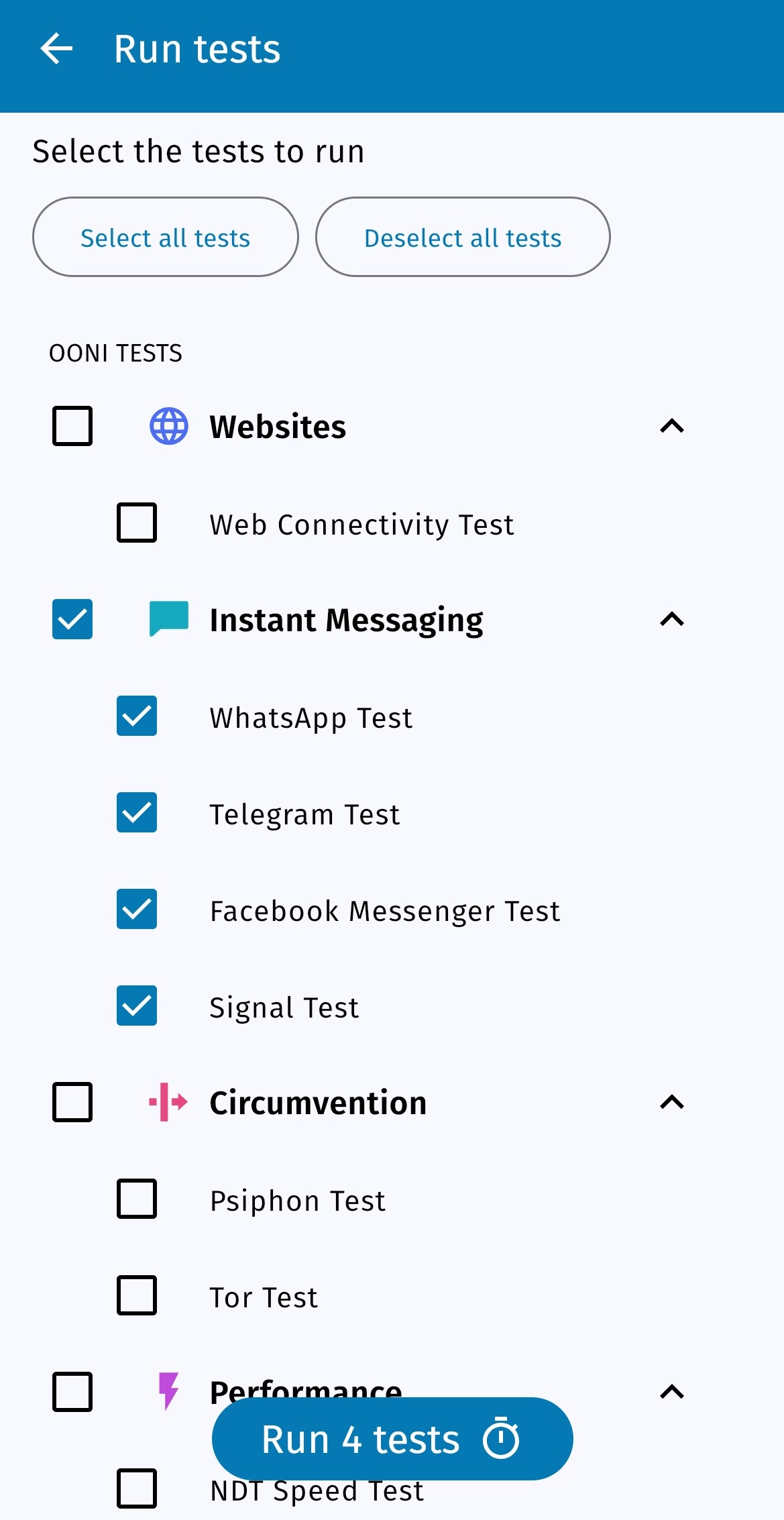Click the Websites globe icon
Viewport: 784px width, 1520px height.
coord(168,426)
